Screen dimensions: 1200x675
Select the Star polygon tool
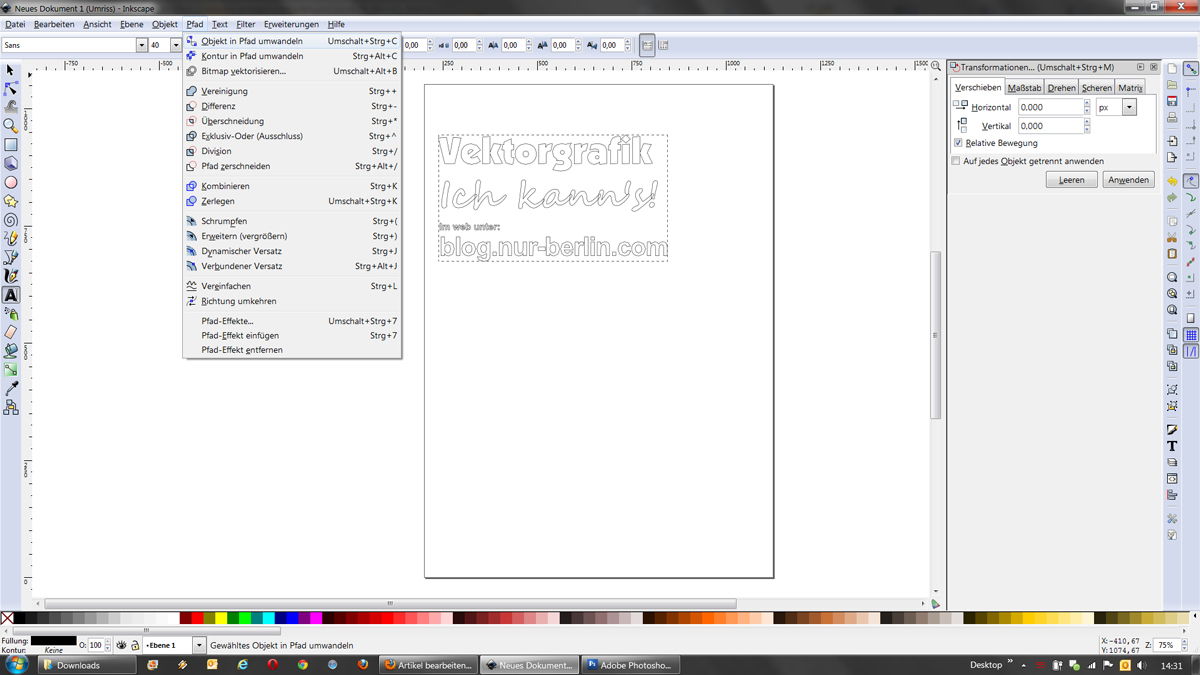[x=11, y=201]
